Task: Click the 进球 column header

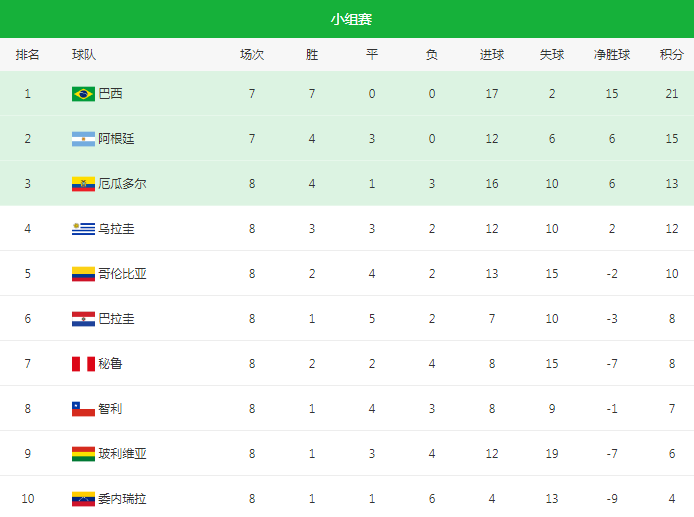Action: [x=492, y=55]
